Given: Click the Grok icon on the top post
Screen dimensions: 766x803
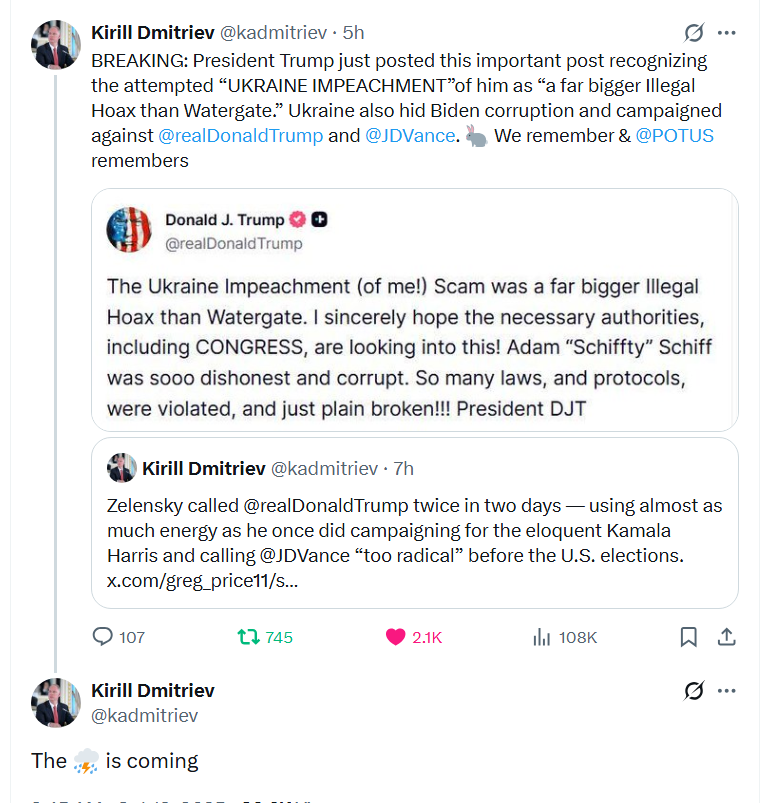Looking at the screenshot, I should [x=692, y=33].
